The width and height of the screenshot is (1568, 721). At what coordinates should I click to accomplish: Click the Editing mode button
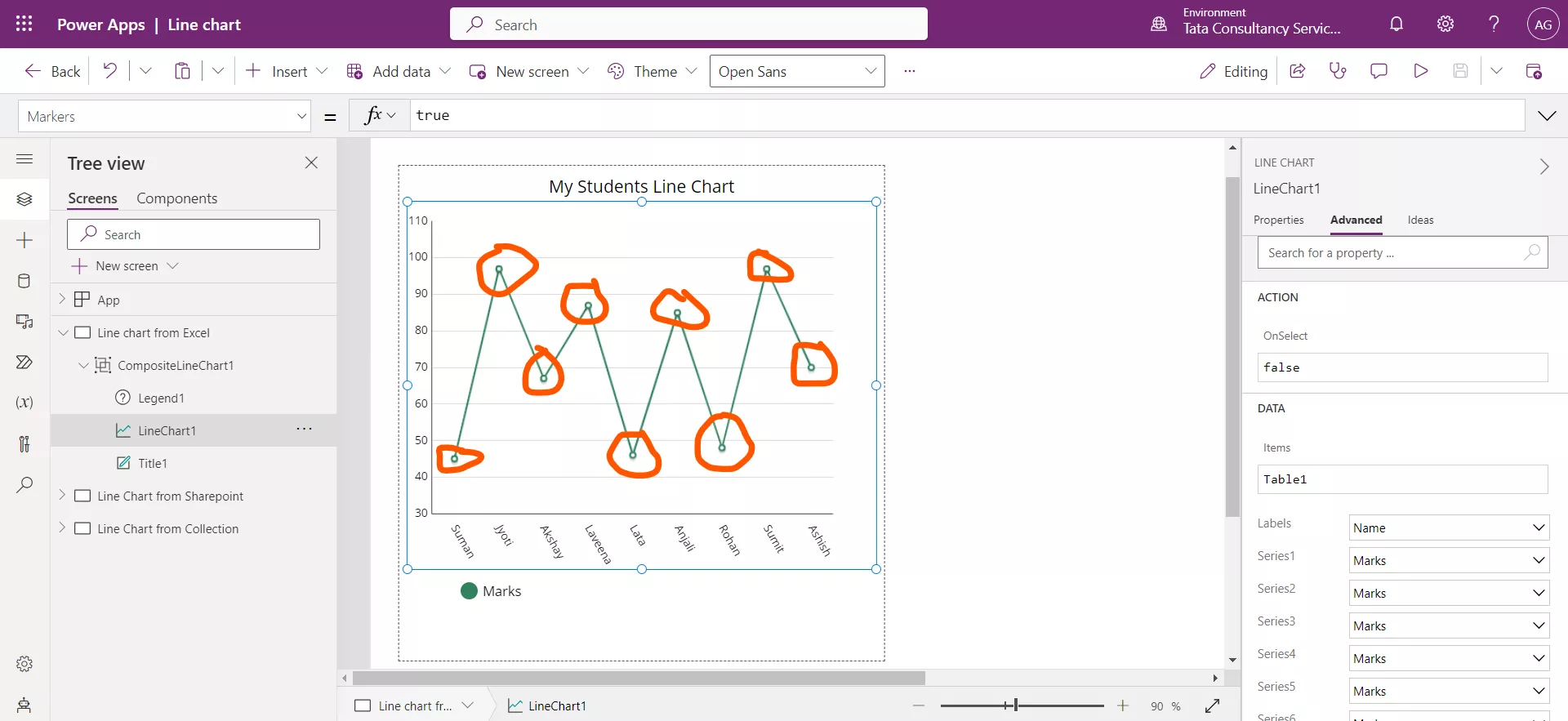1233,71
